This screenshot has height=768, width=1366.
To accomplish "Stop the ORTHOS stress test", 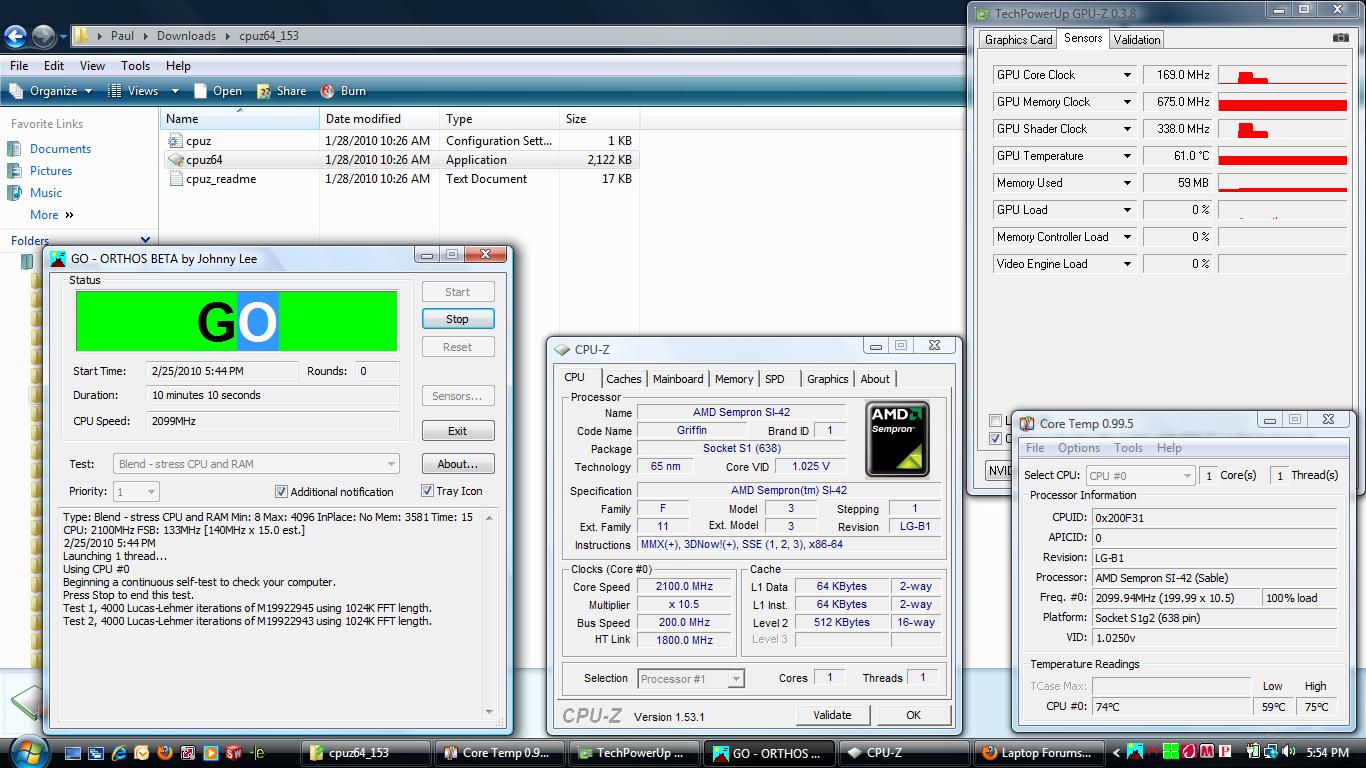I will click(x=457, y=319).
